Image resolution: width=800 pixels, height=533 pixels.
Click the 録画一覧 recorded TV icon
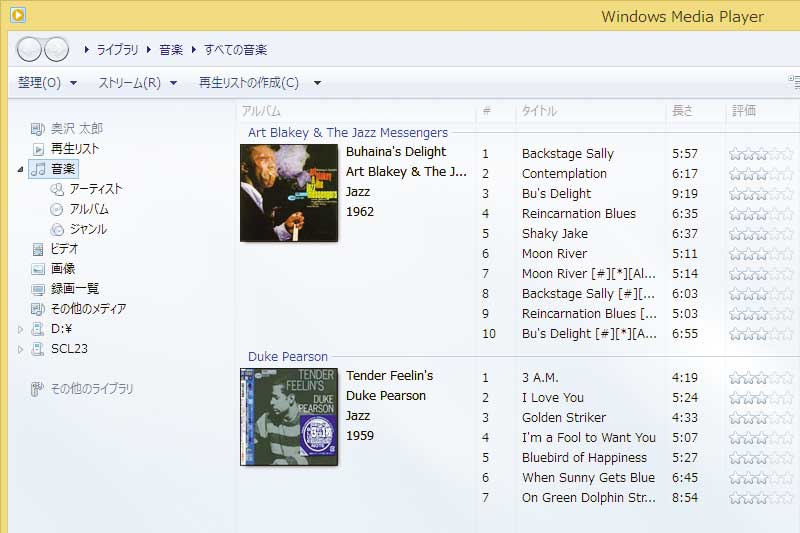tap(38, 289)
